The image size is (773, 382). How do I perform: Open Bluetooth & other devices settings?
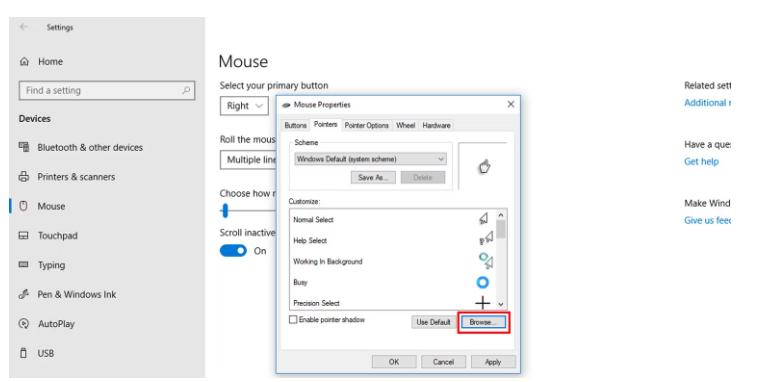tap(90, 147)
